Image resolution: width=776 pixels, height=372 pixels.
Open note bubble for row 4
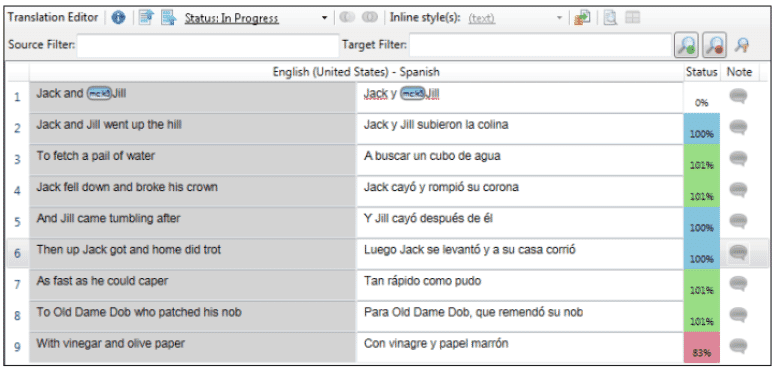pyautogui.click(x=738, y=190)
